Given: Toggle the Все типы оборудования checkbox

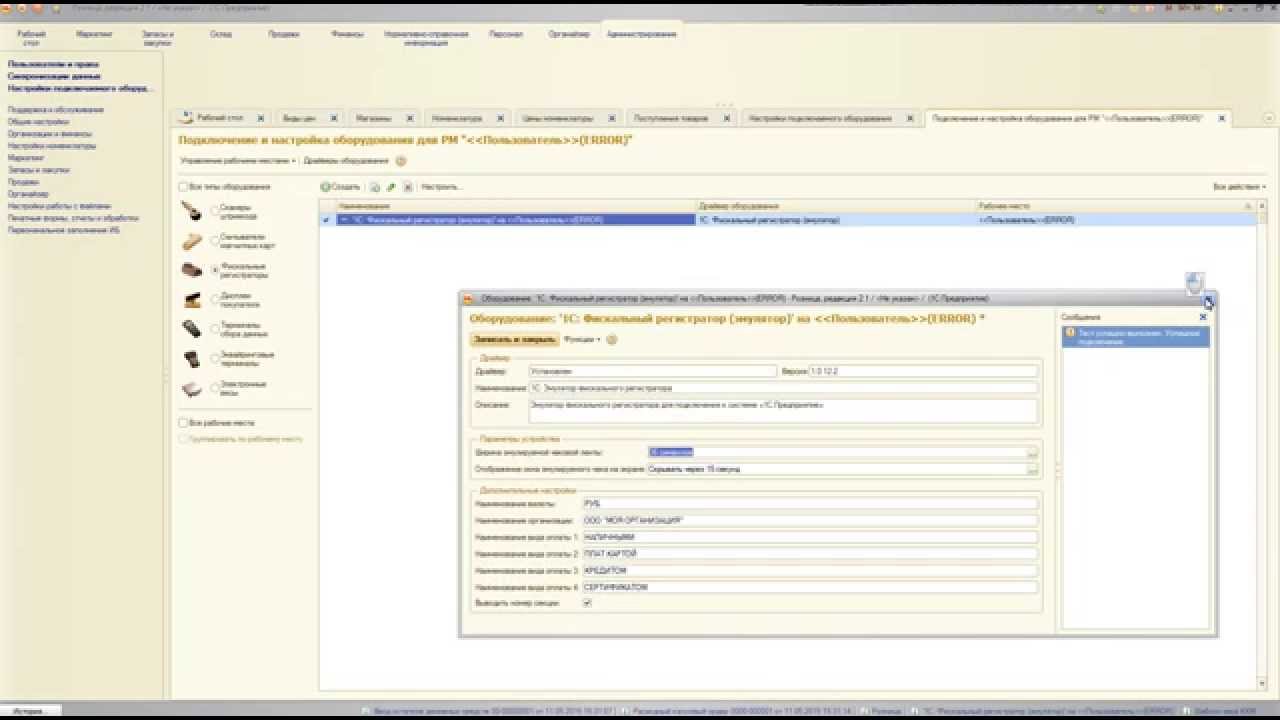Looking at the screenshot, I should 183,187.
